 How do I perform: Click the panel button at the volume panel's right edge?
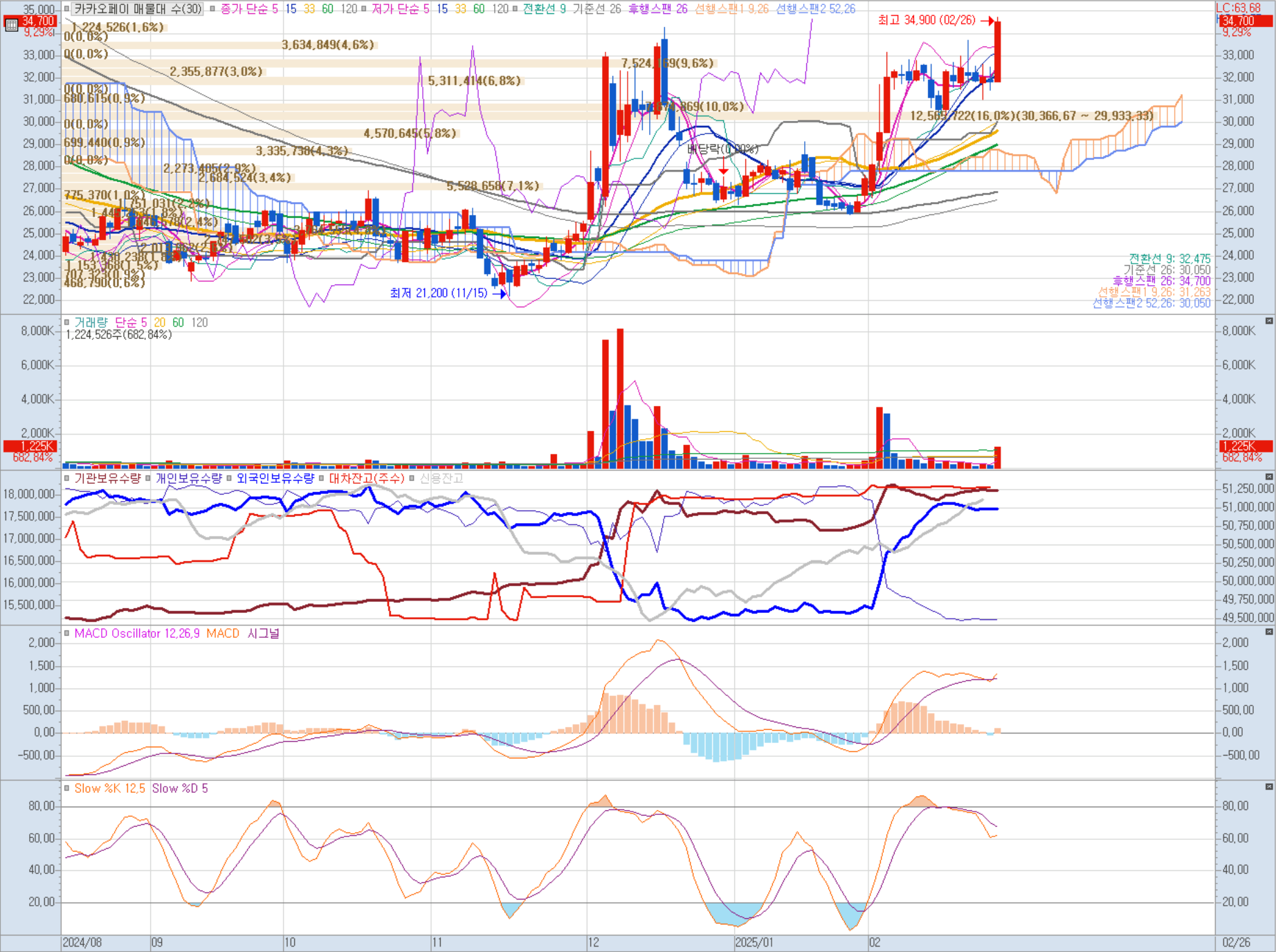point(1269,321)
